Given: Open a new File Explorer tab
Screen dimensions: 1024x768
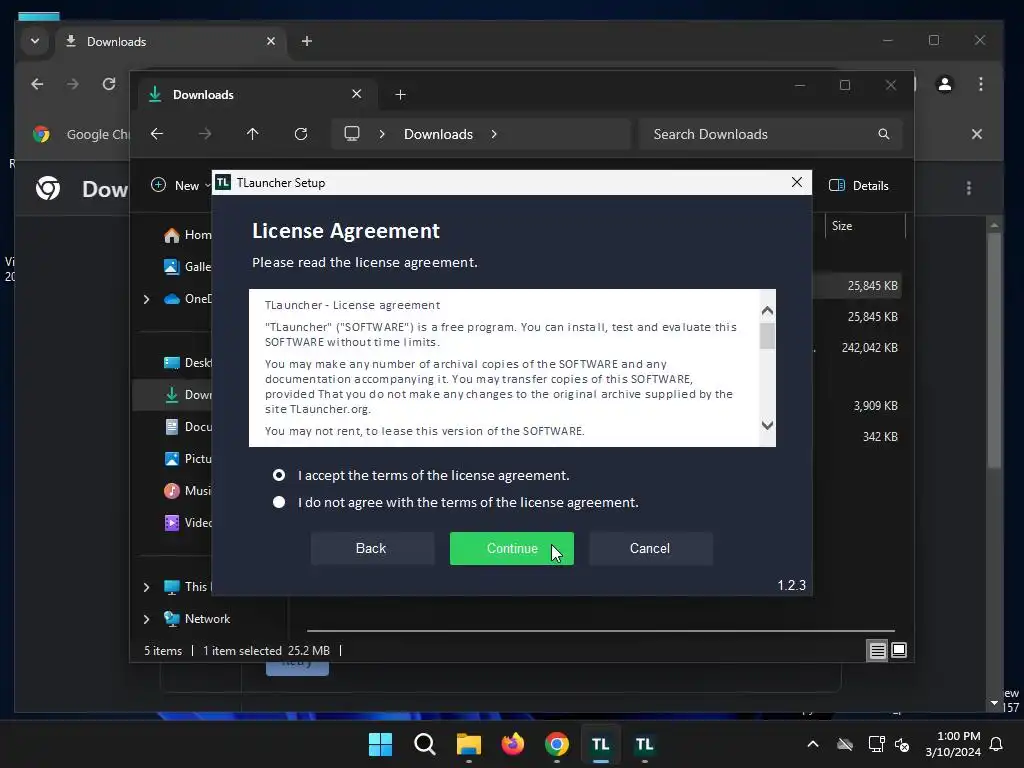Looking at the screenshot, I should [x=400, y=95].
